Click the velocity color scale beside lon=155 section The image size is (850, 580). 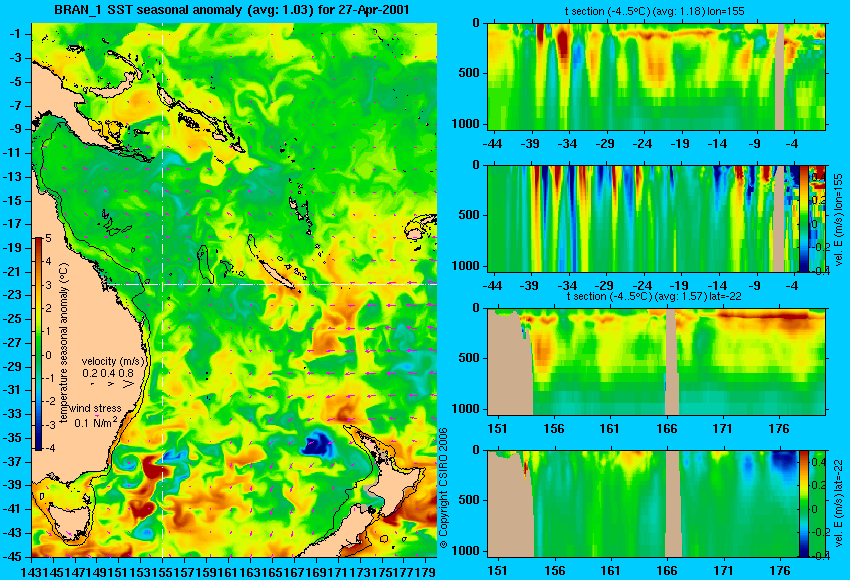point(804,219)
